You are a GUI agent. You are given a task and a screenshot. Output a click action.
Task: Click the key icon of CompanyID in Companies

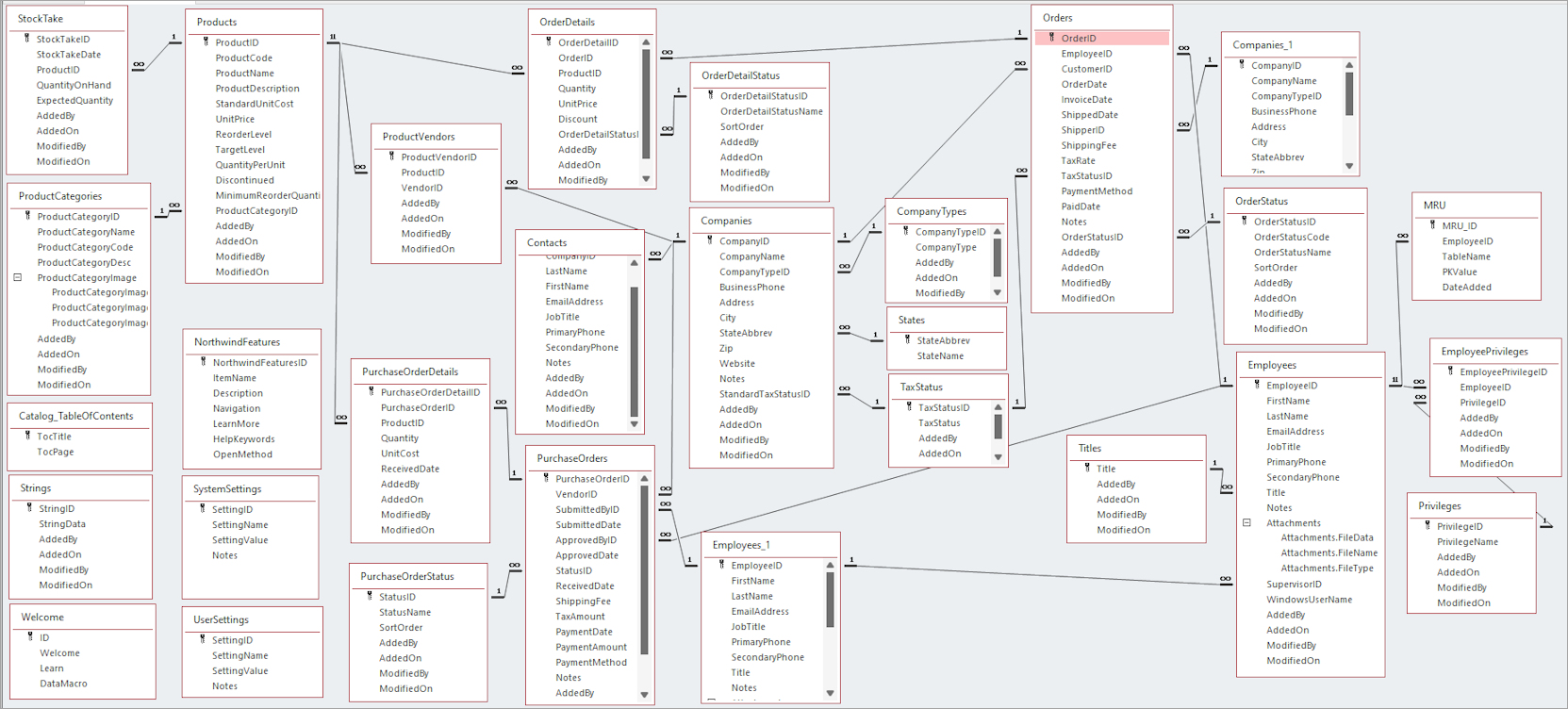coord(710,240)
